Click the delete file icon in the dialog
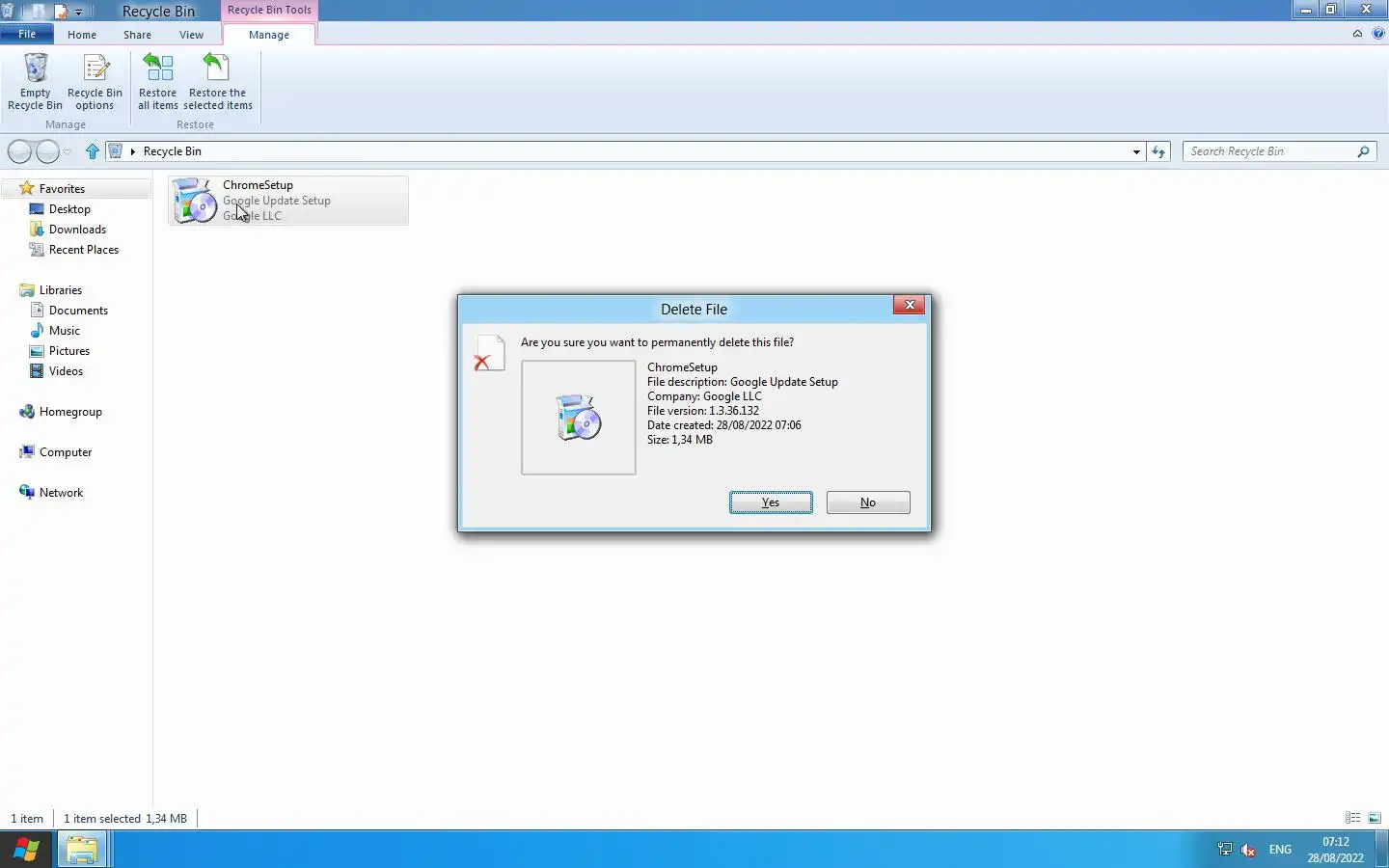1389x868 pixels. coord(489,353)
